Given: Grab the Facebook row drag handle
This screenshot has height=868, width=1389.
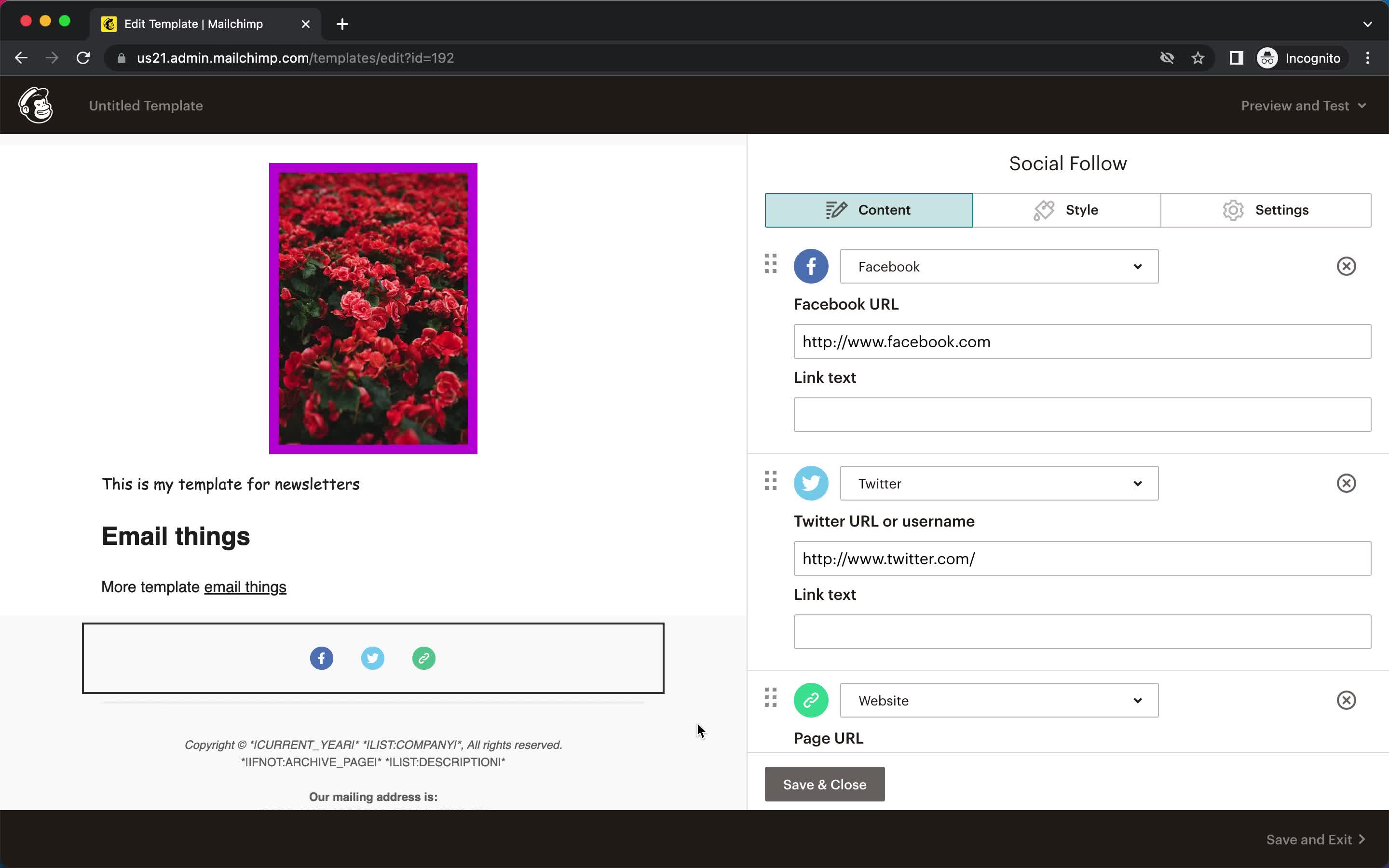Looking at the screenshot, I should [770, 263].
